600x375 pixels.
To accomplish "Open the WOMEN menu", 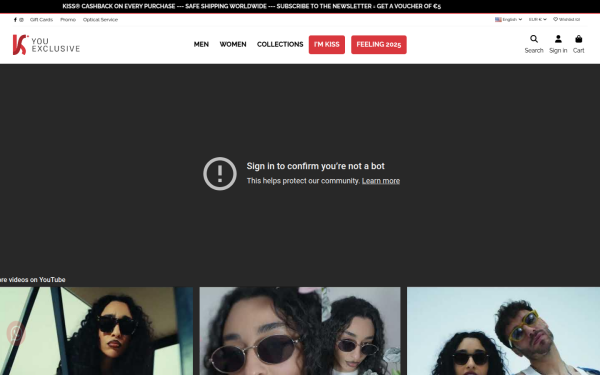I will point(233,44).
